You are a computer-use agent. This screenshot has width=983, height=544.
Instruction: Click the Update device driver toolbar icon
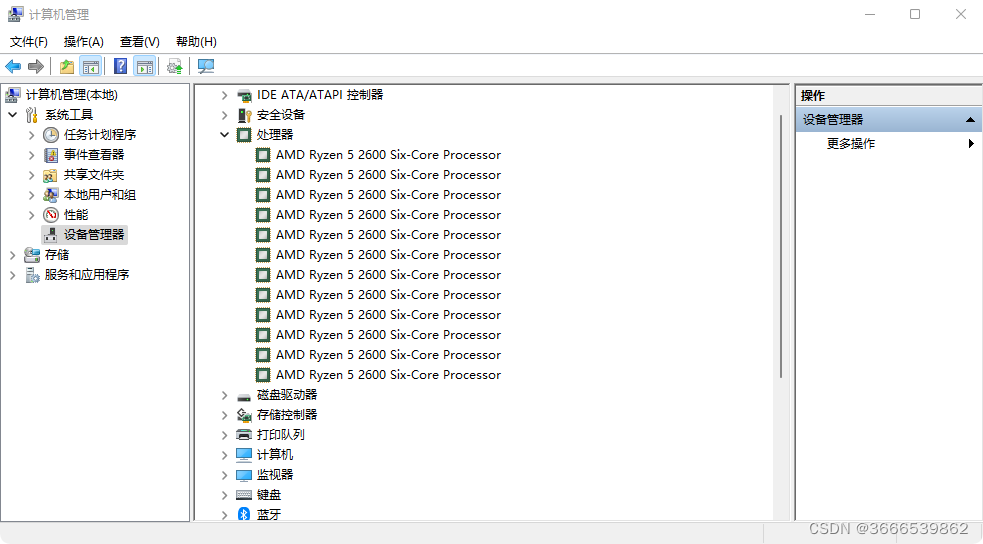pos(174,66)
